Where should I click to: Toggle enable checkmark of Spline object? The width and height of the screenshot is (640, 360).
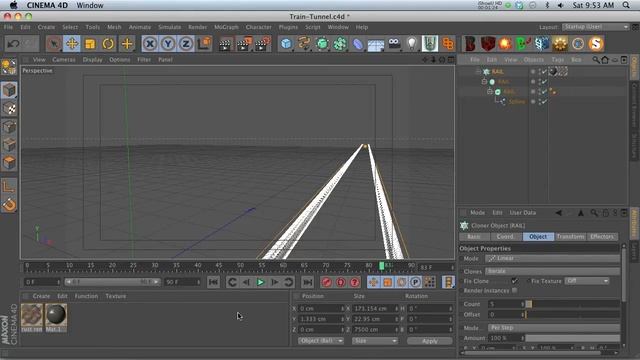click(x=544, y=102)
